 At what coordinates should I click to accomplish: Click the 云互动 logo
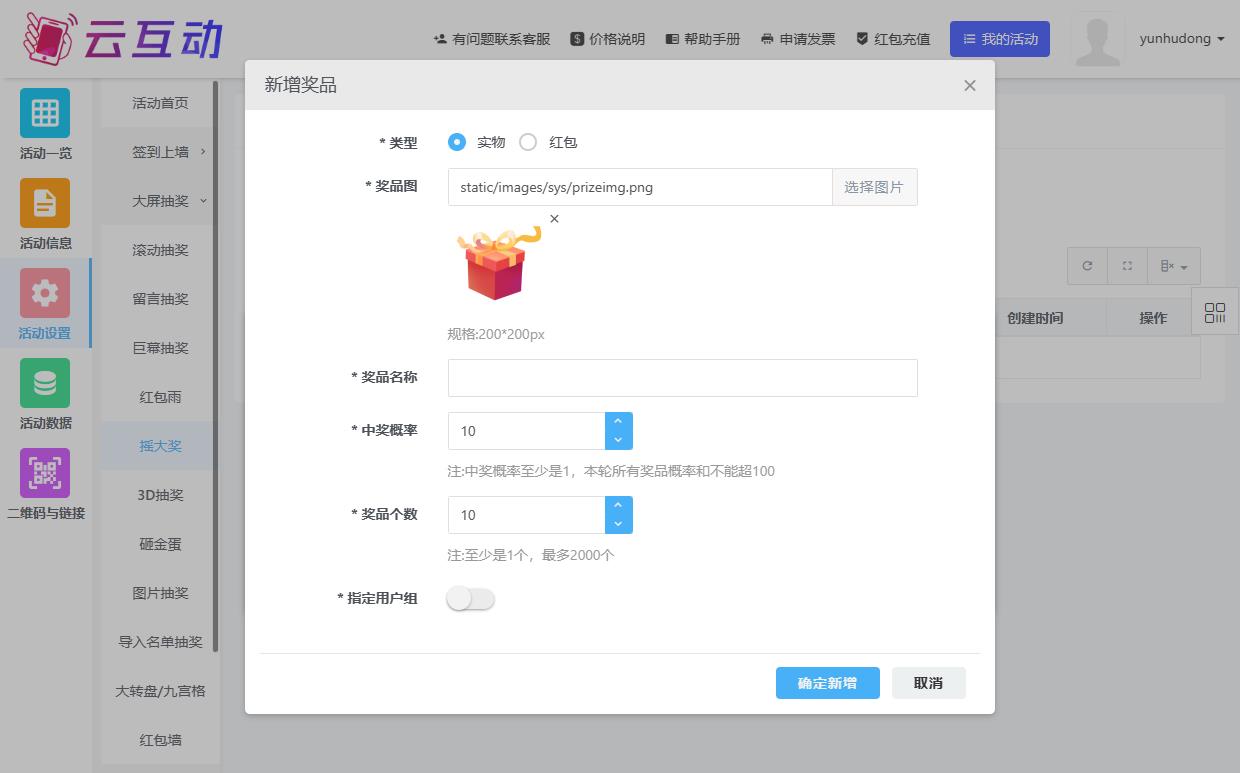(122, 38)
